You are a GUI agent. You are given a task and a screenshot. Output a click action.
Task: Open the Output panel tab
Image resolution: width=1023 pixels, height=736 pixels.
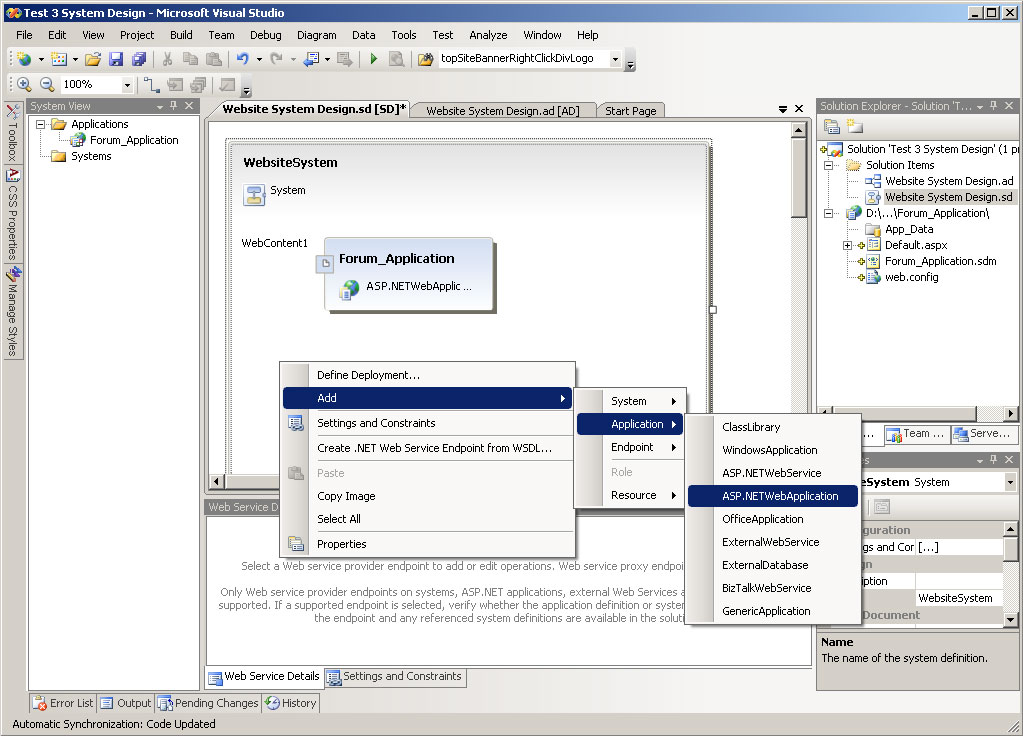[125, 703]
